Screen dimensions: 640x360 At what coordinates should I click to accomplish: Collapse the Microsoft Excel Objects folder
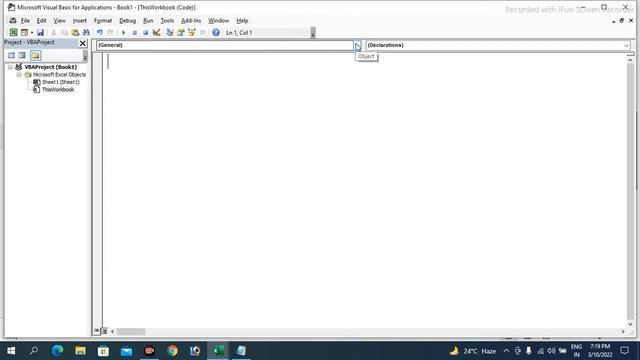[19, 75]
